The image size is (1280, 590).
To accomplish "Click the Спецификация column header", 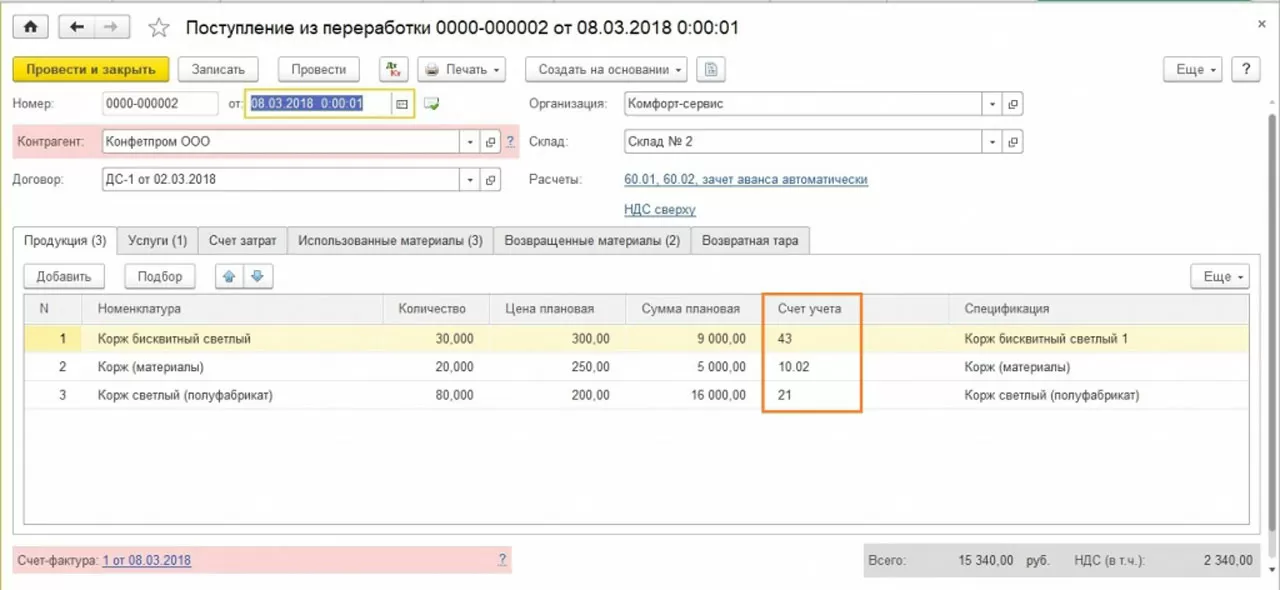I will click(1098, 309).
